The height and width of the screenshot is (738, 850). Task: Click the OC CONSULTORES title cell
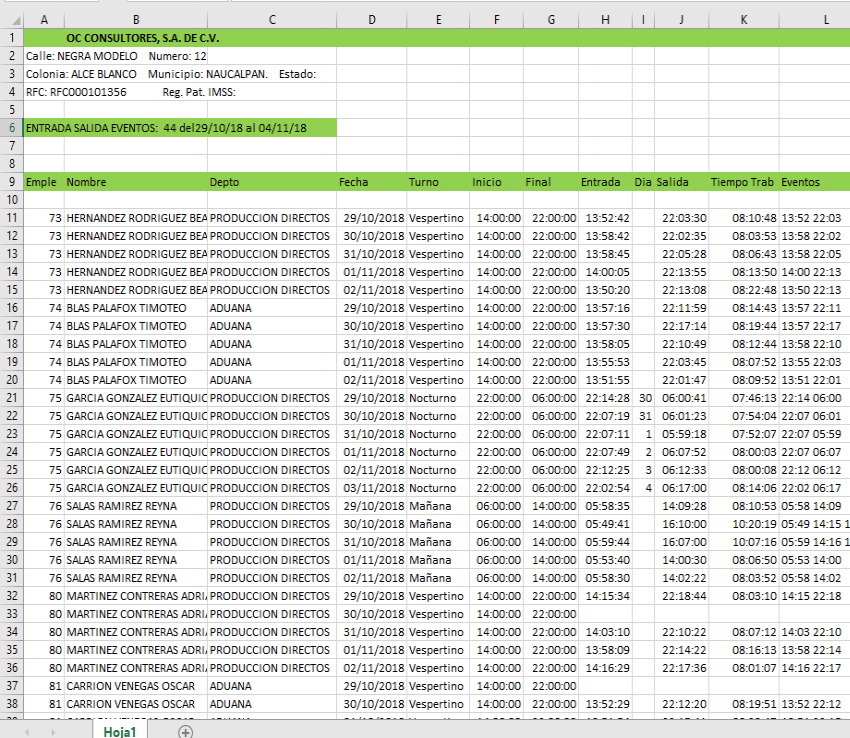[x=143, y=38]
